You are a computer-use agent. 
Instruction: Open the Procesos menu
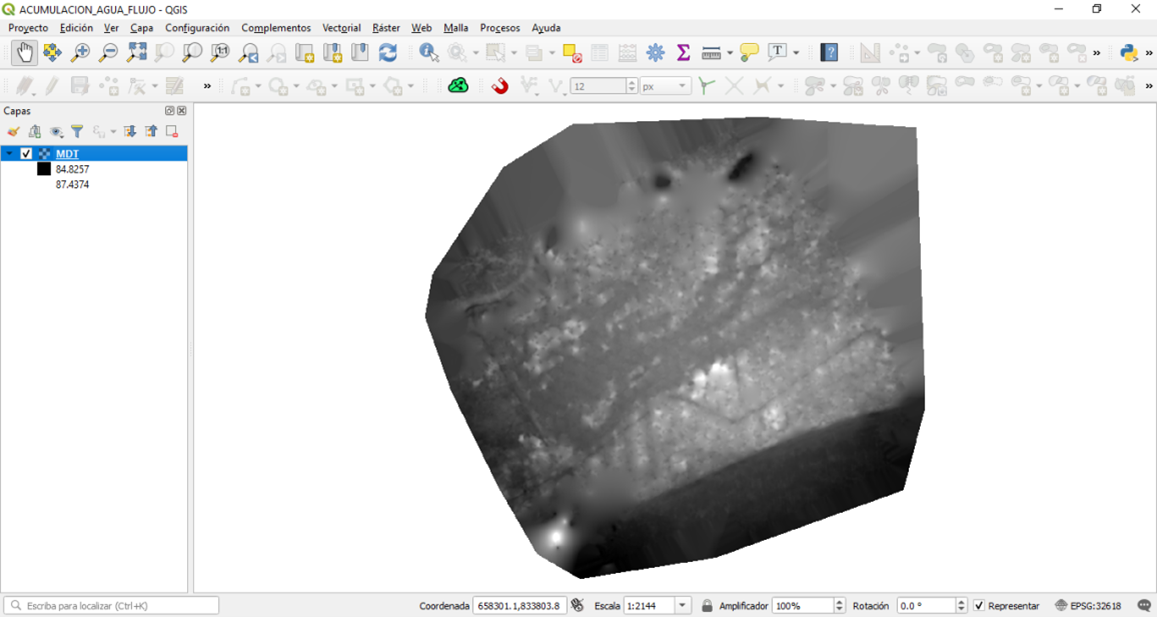click(x=499, y=28)
